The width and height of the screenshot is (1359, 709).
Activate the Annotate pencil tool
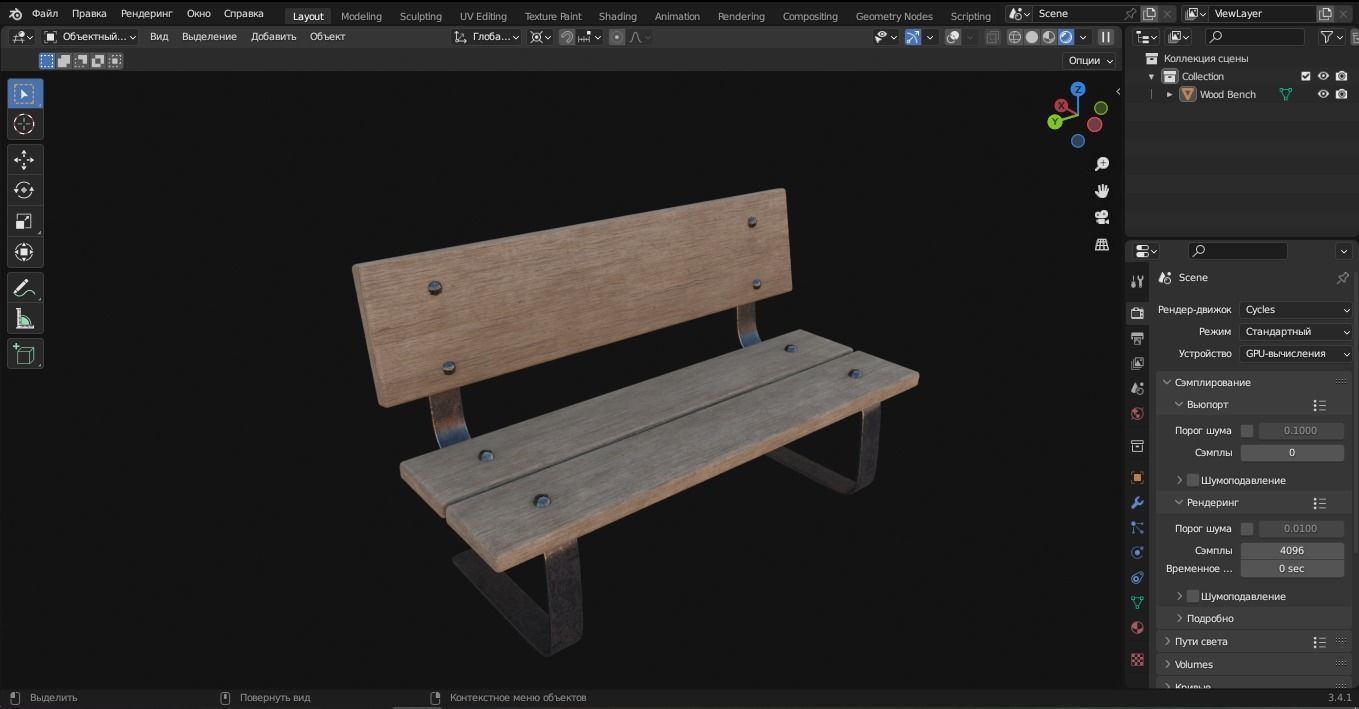click(x=25, y=288)
